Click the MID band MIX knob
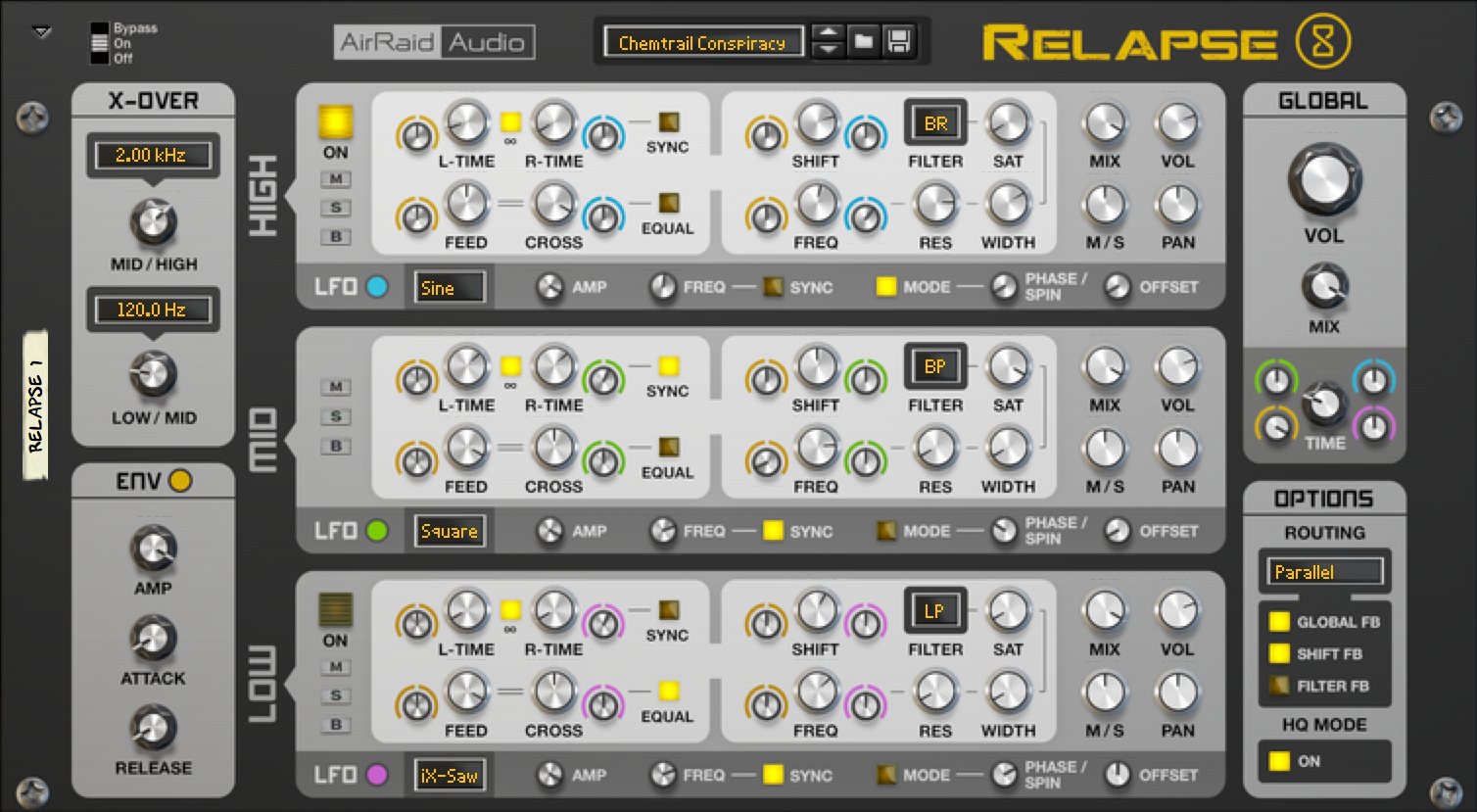1477x812 pixels. tap(1104, 365)
